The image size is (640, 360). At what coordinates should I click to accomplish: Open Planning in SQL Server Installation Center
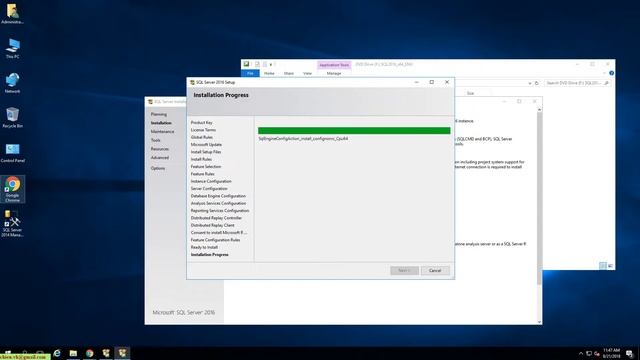pyautogui.click(x=159, y=114)
